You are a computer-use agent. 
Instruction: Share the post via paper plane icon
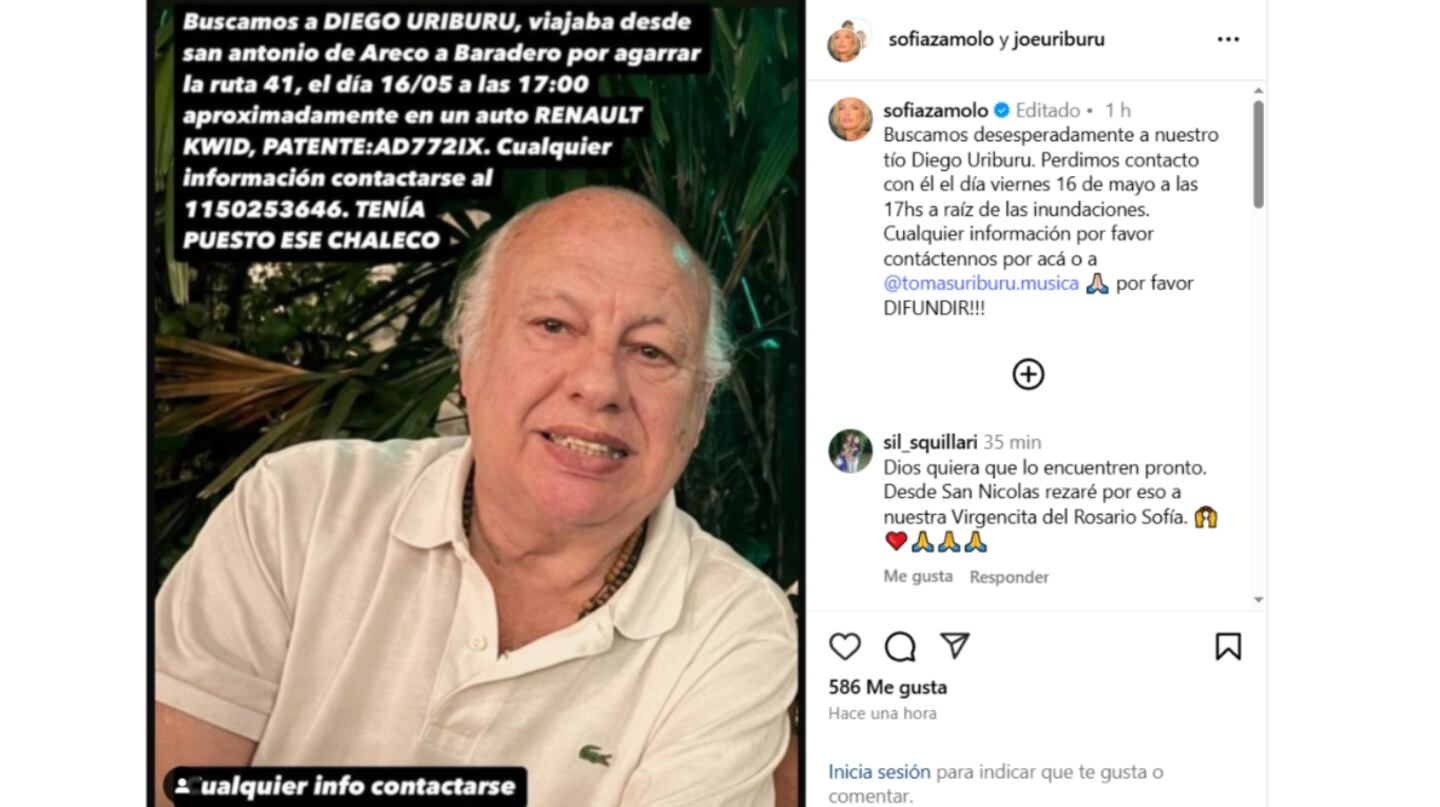[955, 646]
